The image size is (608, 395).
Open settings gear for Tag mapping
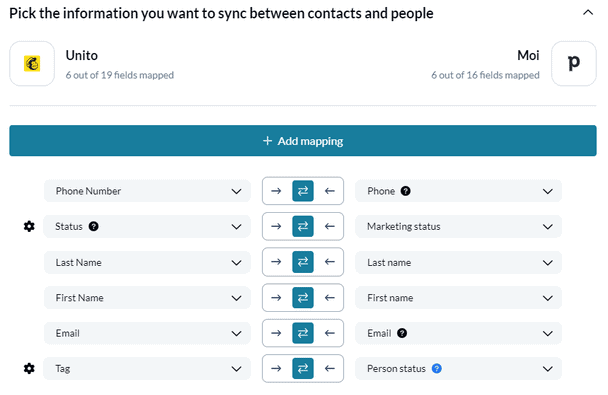click(x=29, y=369)
